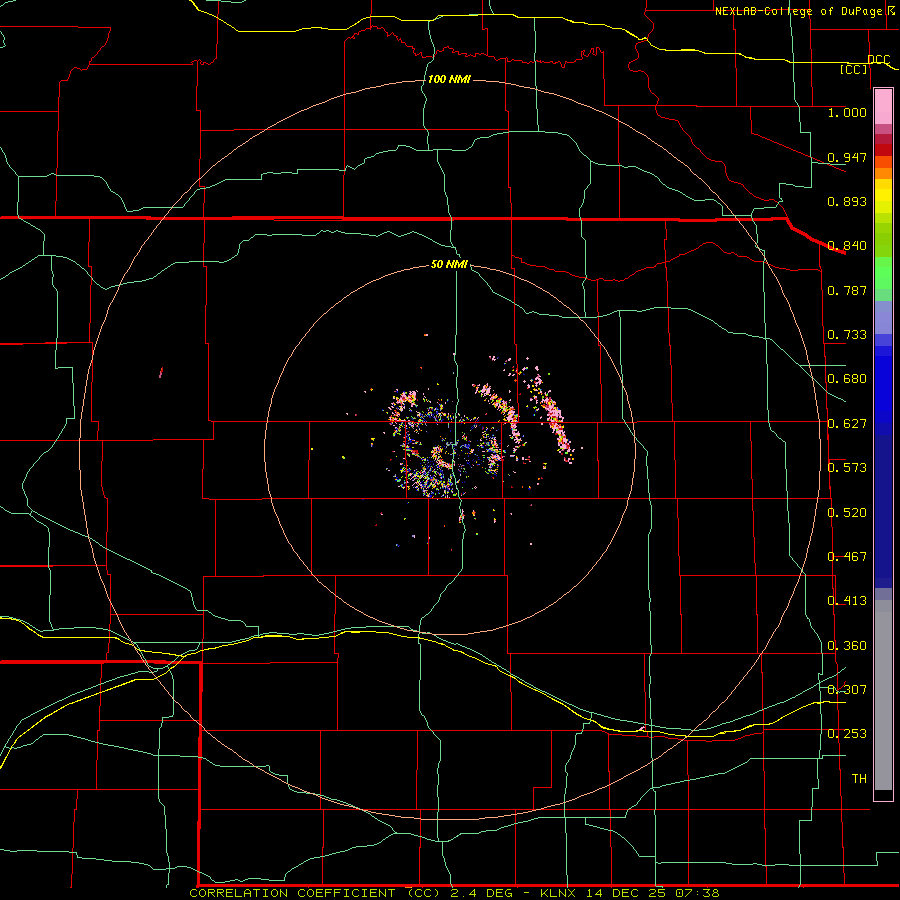Click the 0.787 scale value
The width and height of the screenshot is (900, 900).
(x=847, y=290)
